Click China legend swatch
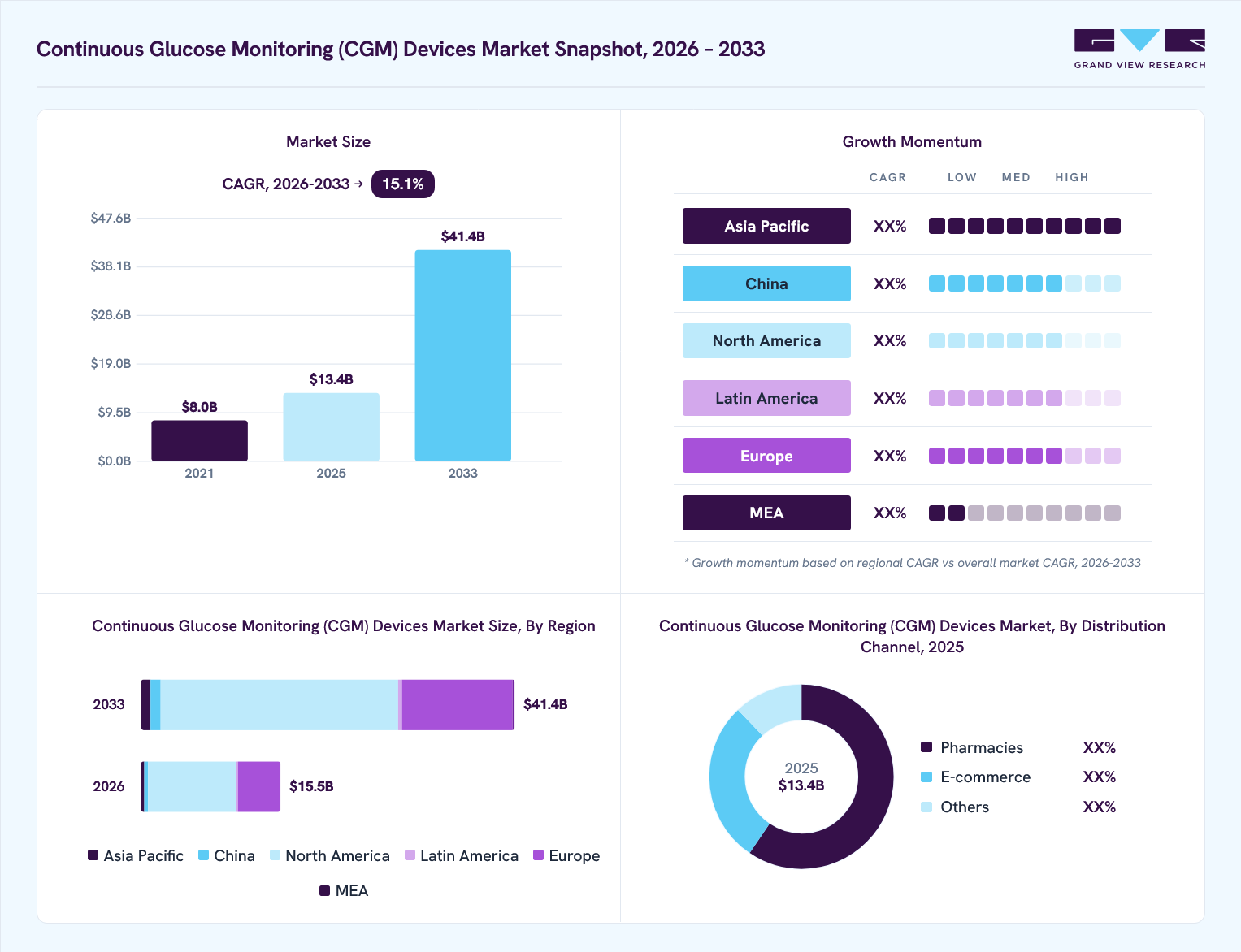Viewport: 1241px width, 952px height. (204, 855)
